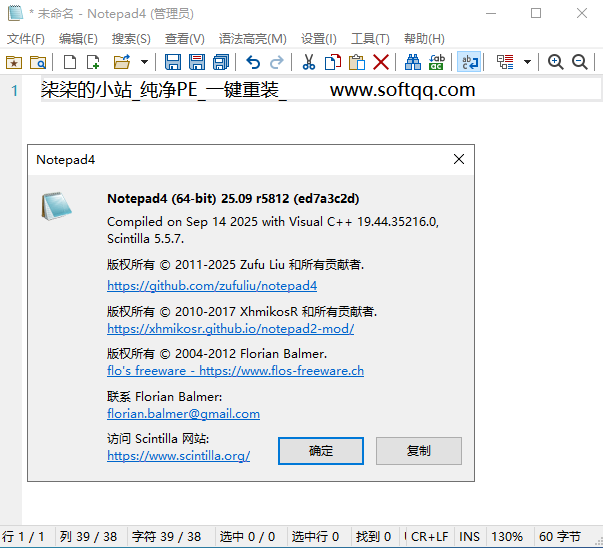The width and height of the screenshot is (603, 548).
Task: Click the 行 1 / 1 status field
Action: tap(23, 537)
